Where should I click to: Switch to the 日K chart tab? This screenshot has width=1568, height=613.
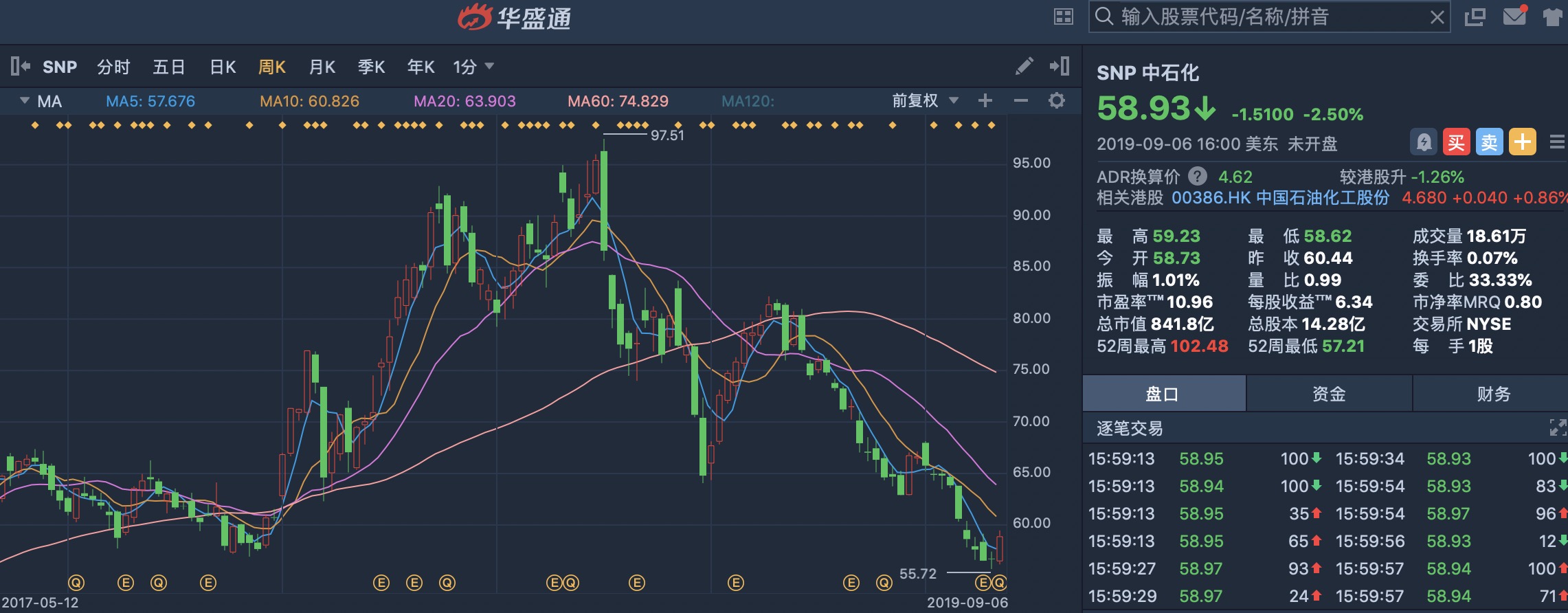(223, 67)
